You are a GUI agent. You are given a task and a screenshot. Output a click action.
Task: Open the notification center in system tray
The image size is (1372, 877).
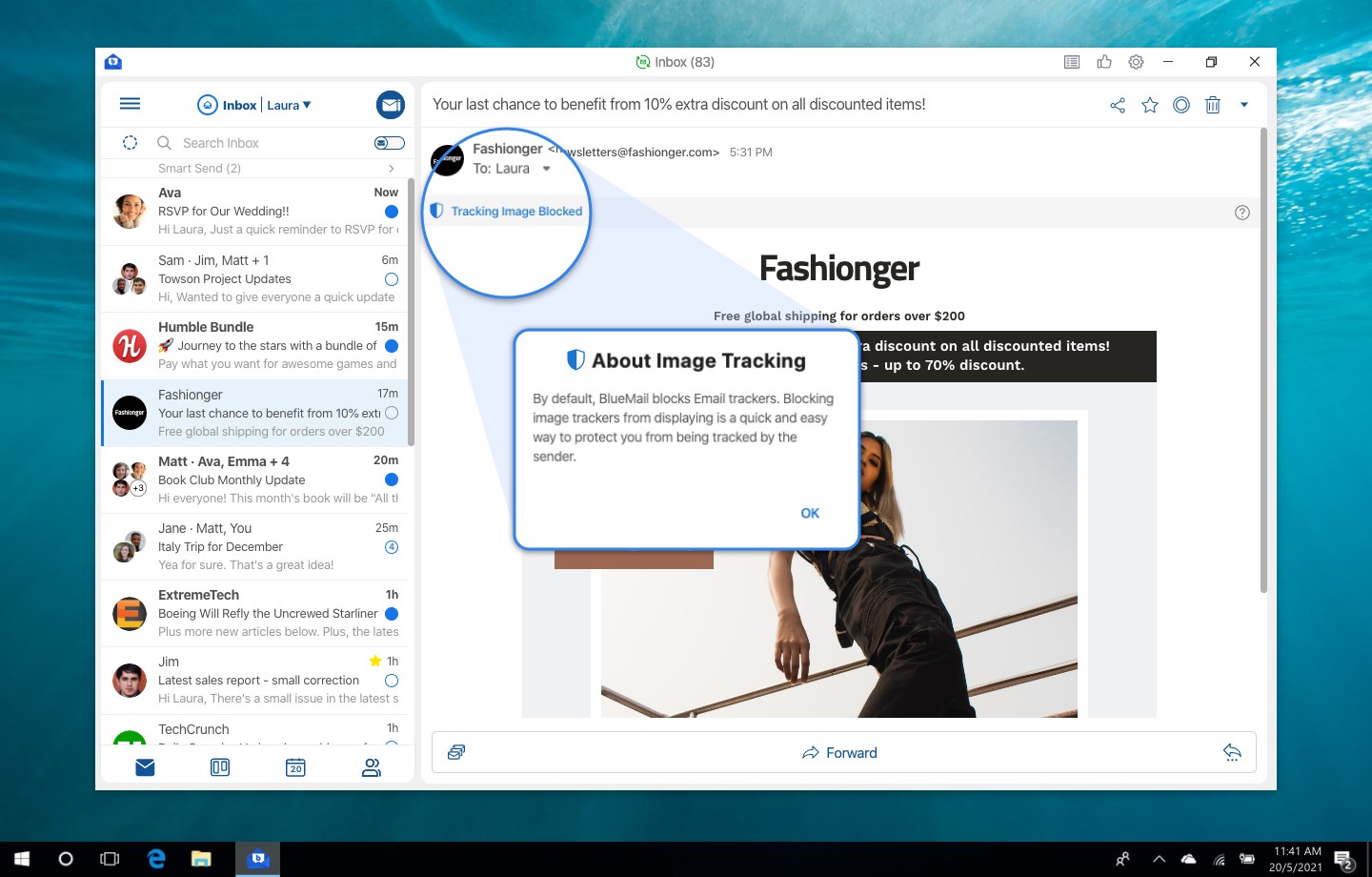click(x=1344, y=860)
